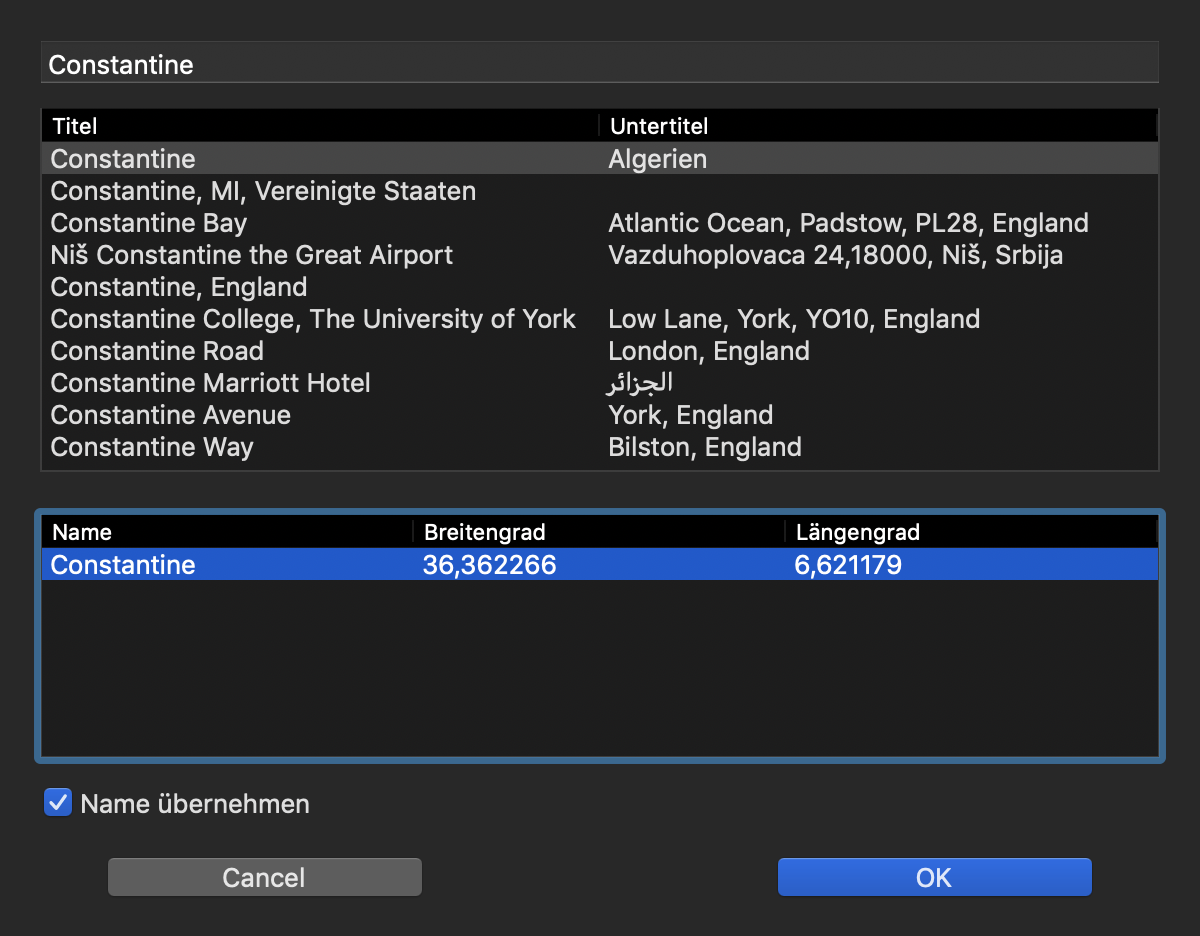The image size is (1200, 936).
Task: Click the Bilston, England subtitle
Action: (705, 447)
